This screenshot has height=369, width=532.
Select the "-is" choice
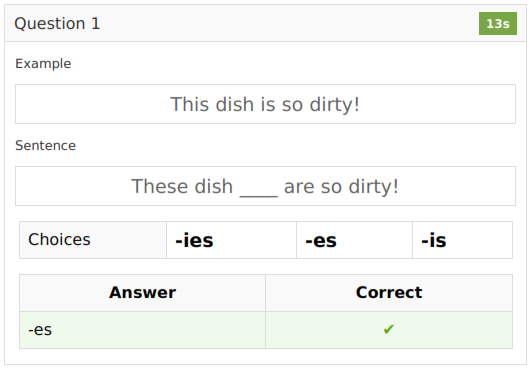click(x=462, y=240)
